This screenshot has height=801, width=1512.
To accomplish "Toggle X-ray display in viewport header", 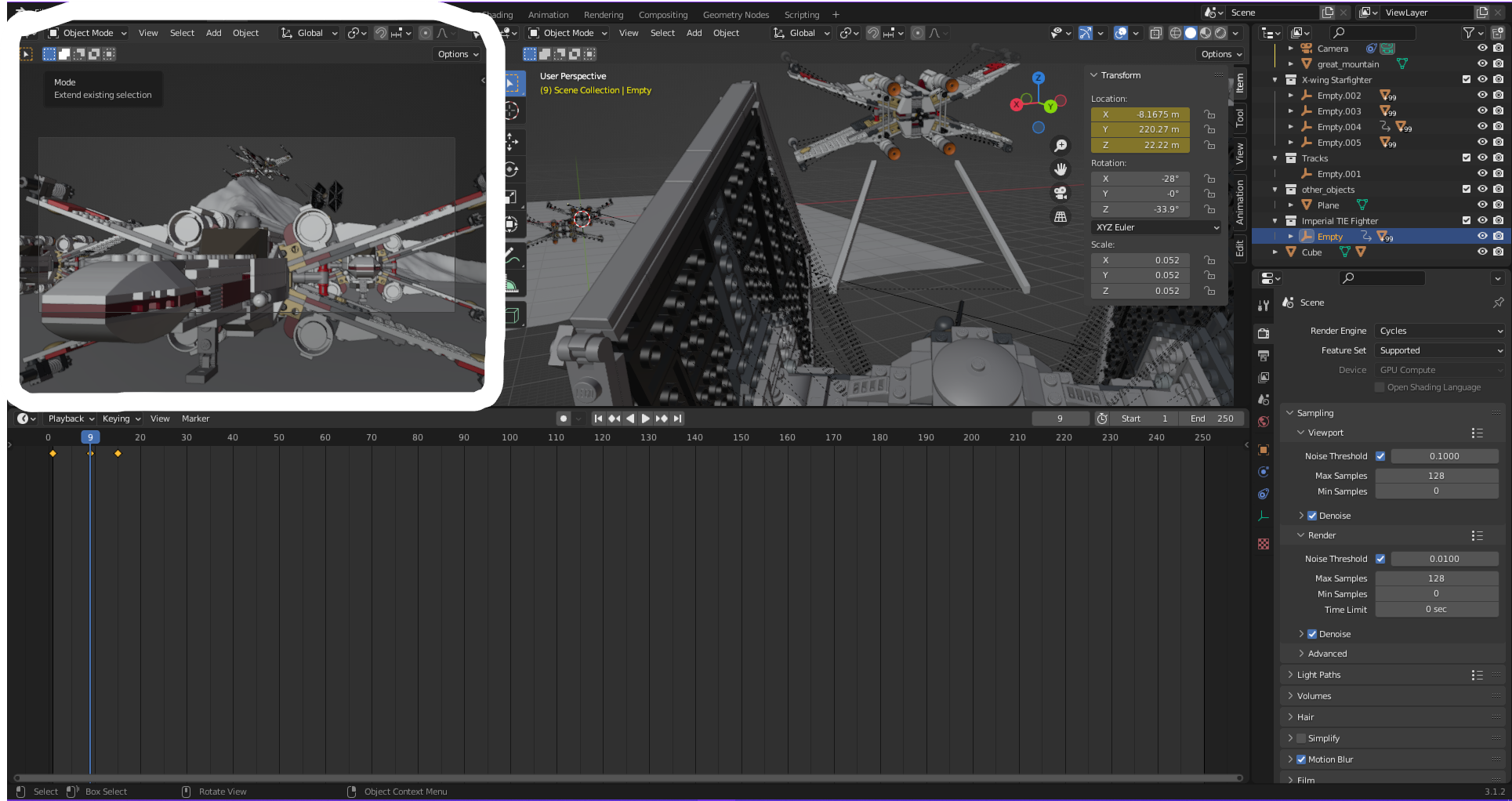I will click(1156, 33).
